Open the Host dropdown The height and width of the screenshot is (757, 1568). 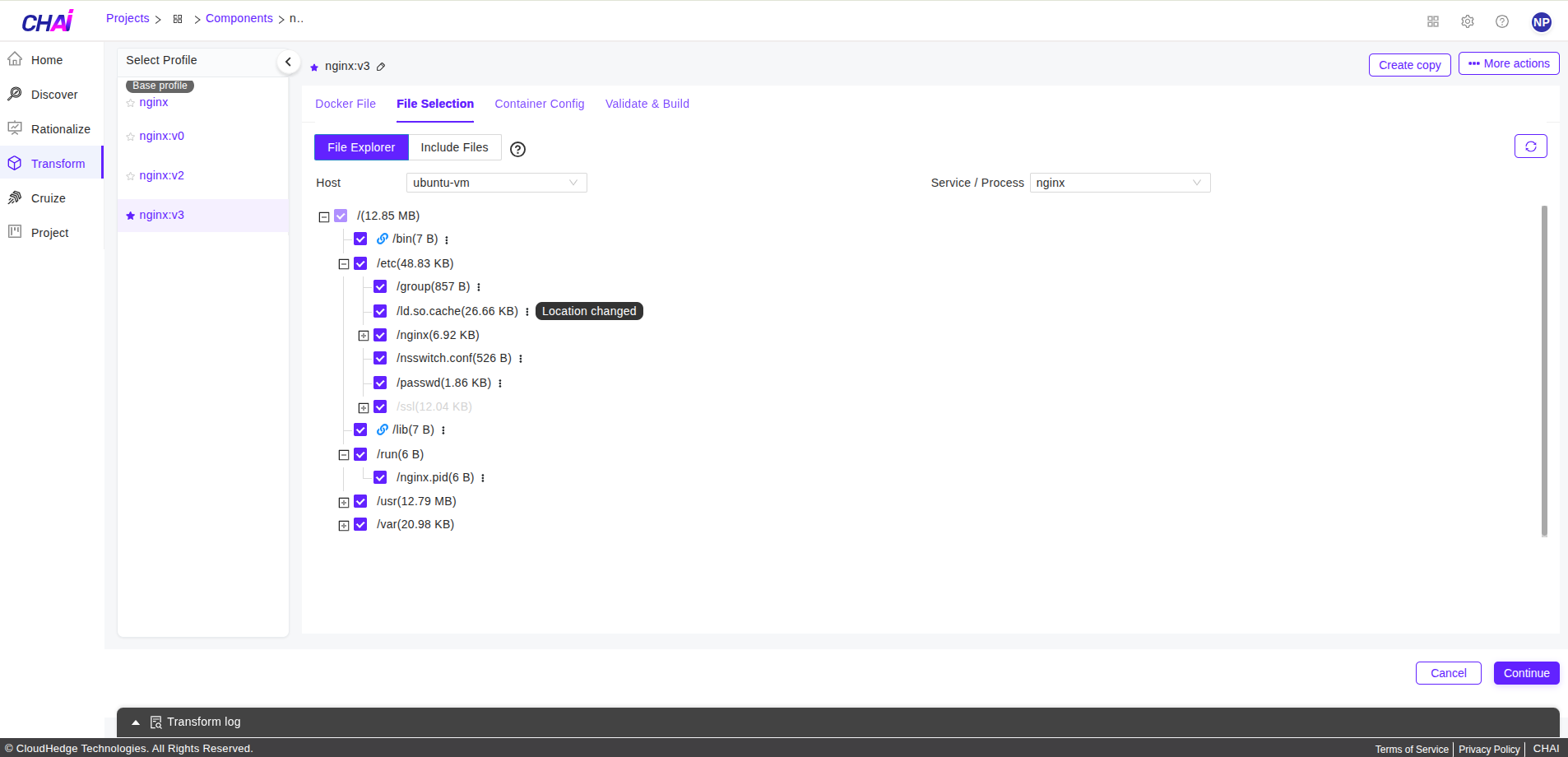[497, 183]
